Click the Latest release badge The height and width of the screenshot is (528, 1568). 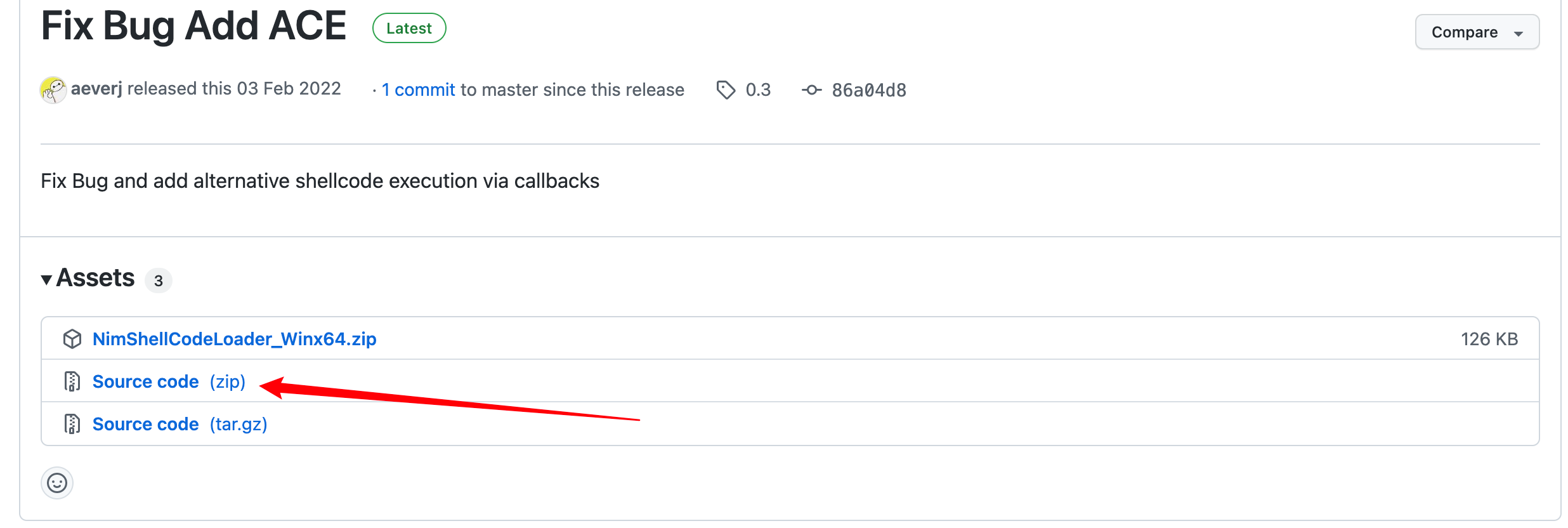[409, 29]
